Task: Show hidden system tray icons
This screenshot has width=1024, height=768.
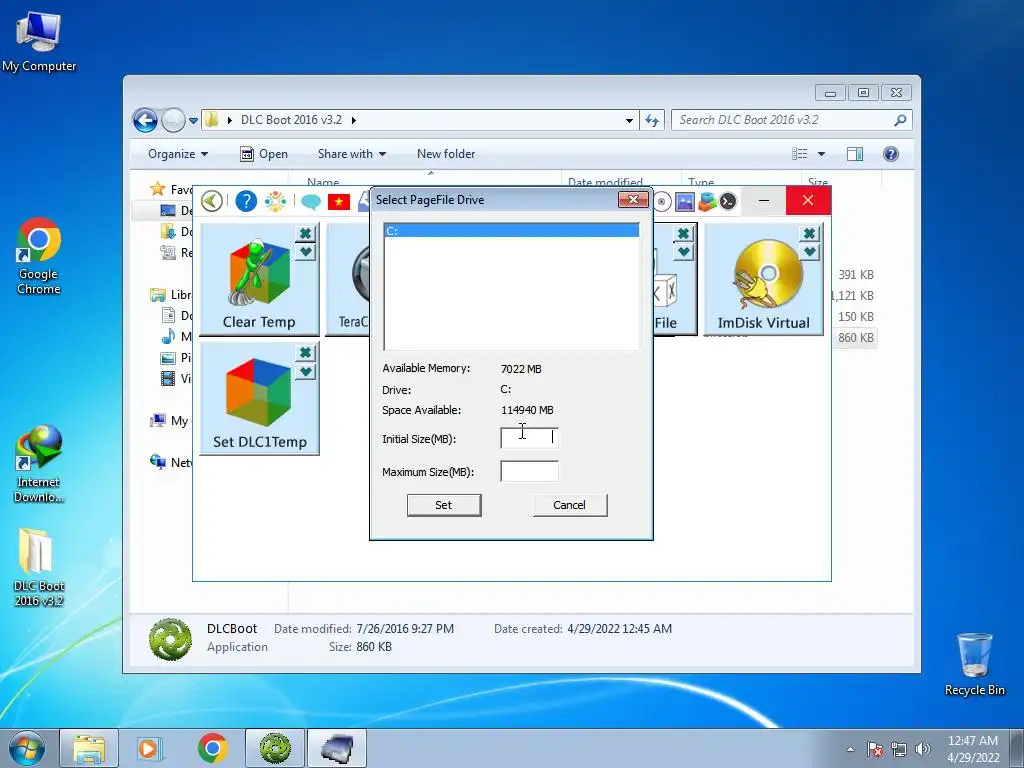Action: [850, 749]
